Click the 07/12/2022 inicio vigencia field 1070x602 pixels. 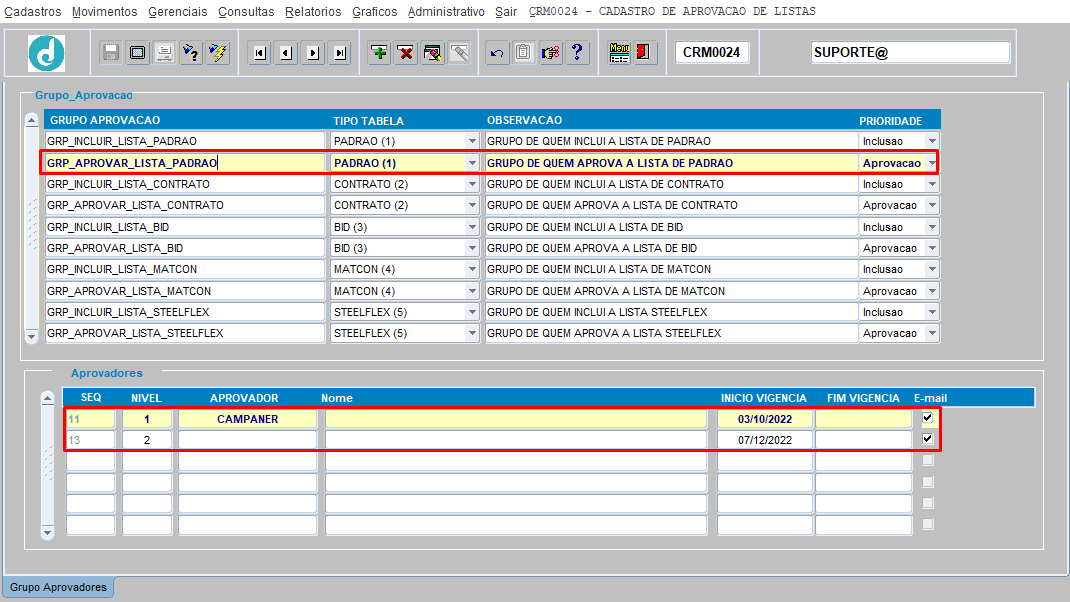tap(765, 440)
